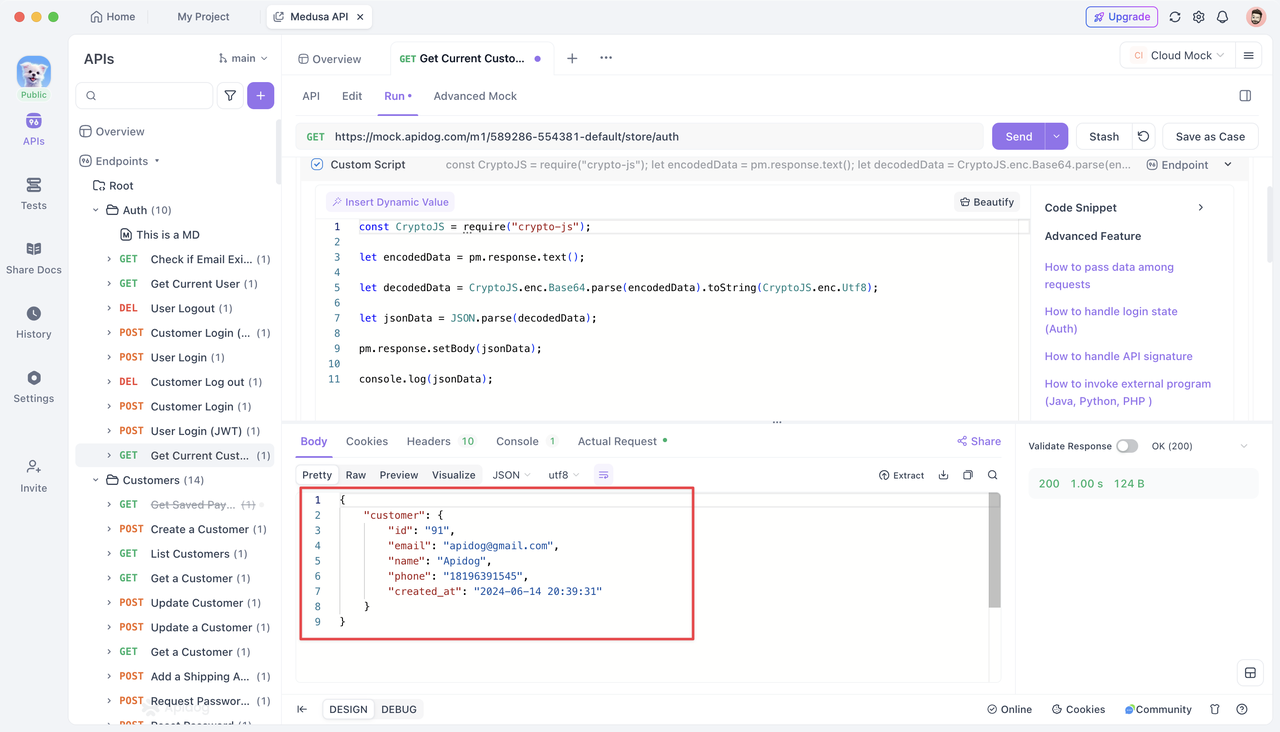Image resolution: width=1280 pixels, height=732 pixels.
Task: Open the Actual Request tab
Action: [622, 441]
